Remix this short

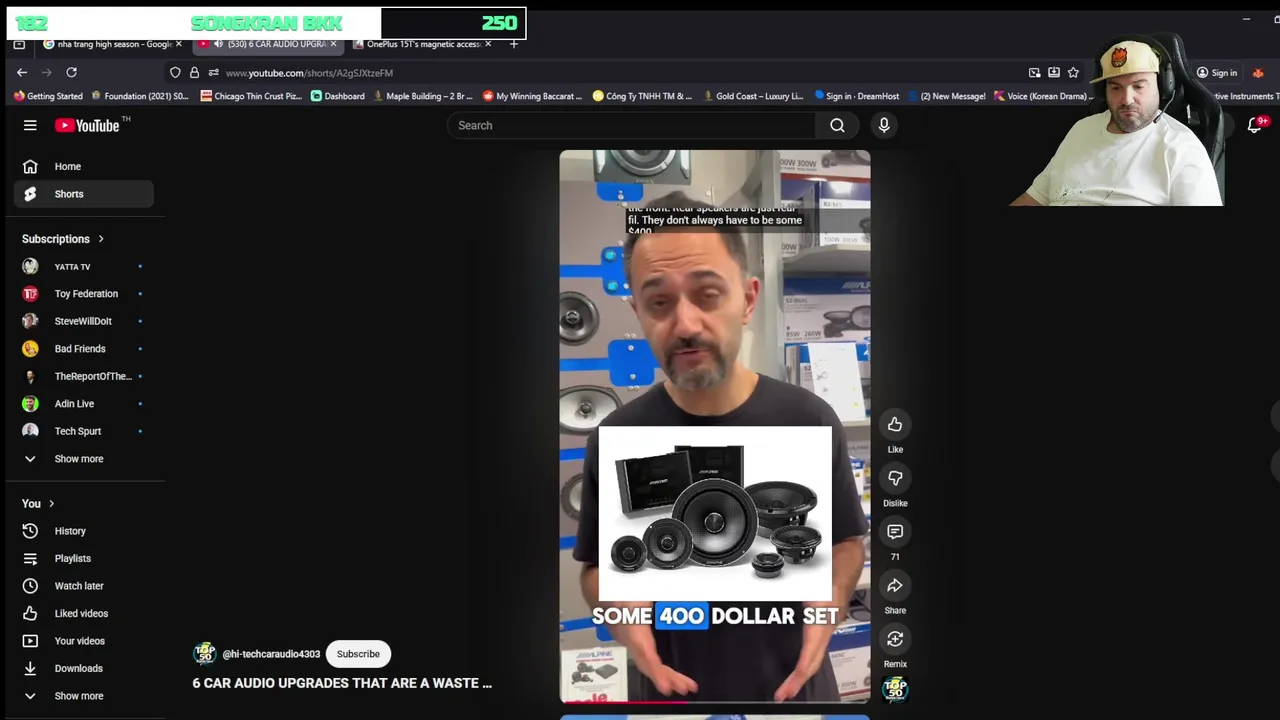point(895,640)
